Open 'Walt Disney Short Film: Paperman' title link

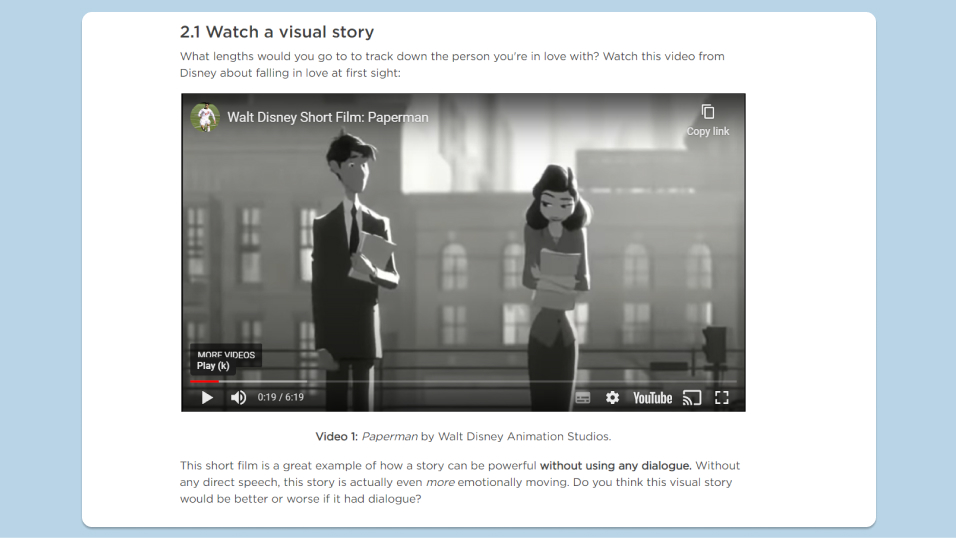[328, 117]
